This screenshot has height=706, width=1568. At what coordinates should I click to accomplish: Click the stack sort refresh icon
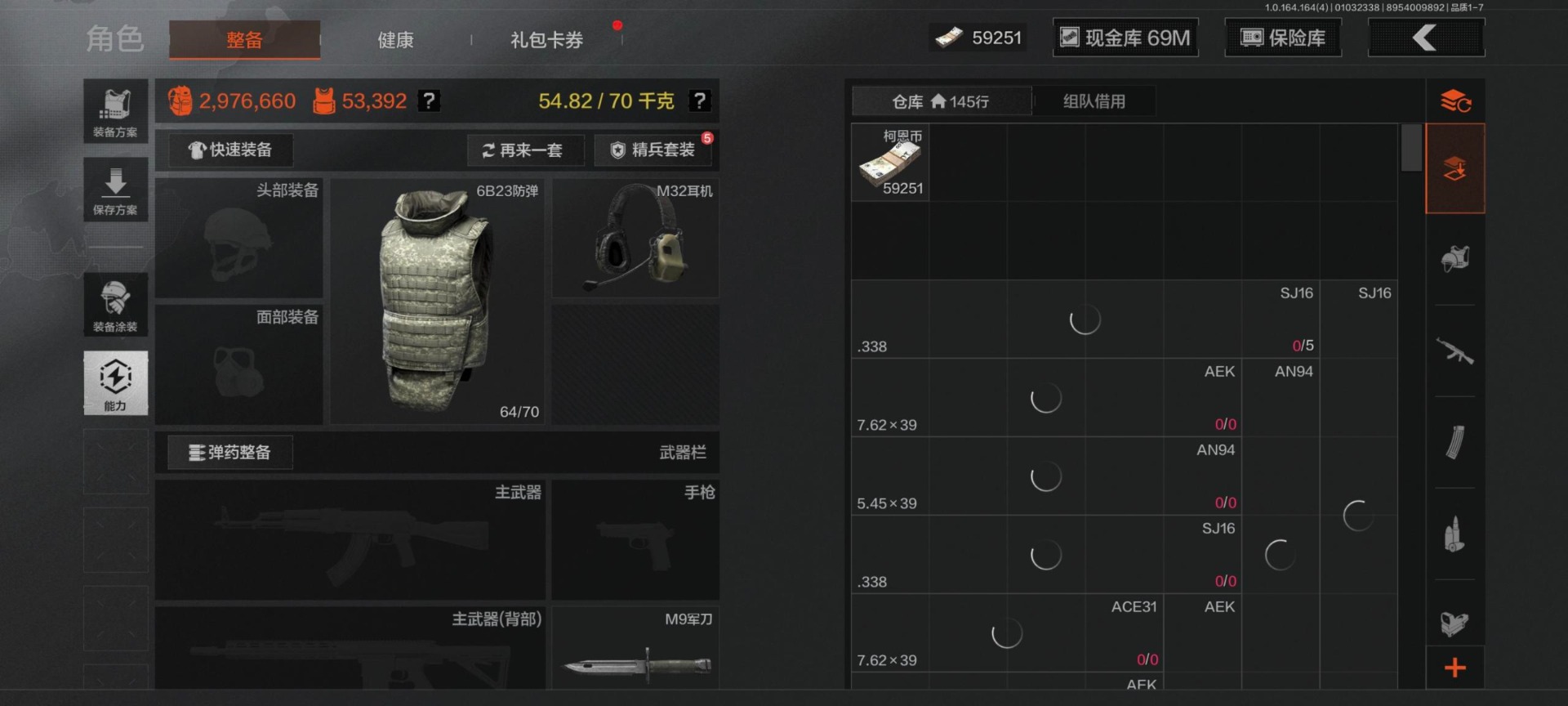[1454, 101]
